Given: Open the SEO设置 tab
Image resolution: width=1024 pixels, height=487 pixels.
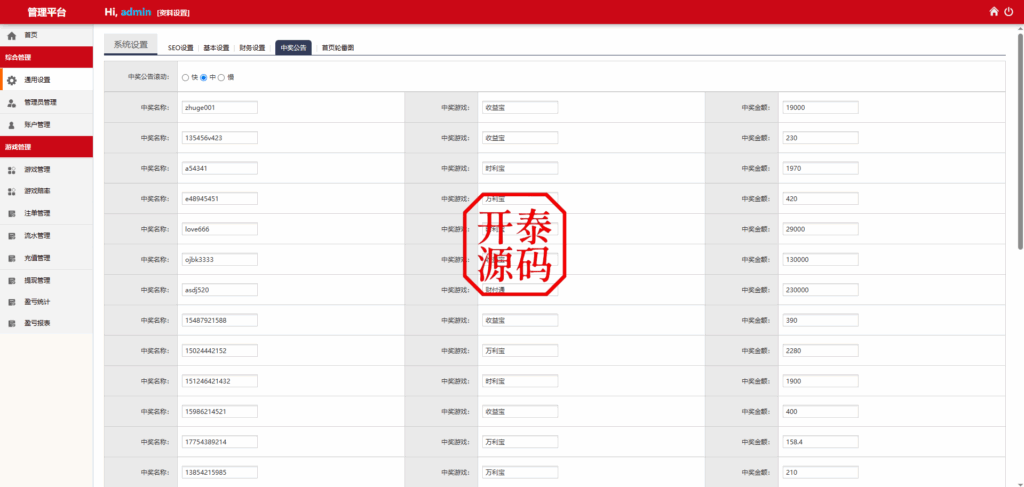Looking at the screenshot, I should 181,48.
